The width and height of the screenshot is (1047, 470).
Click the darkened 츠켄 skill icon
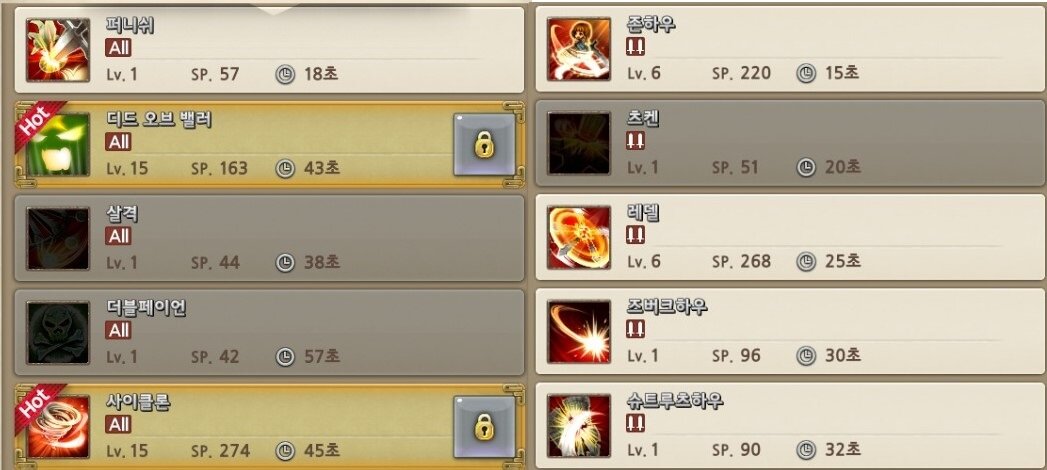pyautogui.click(x=579, y=144)
